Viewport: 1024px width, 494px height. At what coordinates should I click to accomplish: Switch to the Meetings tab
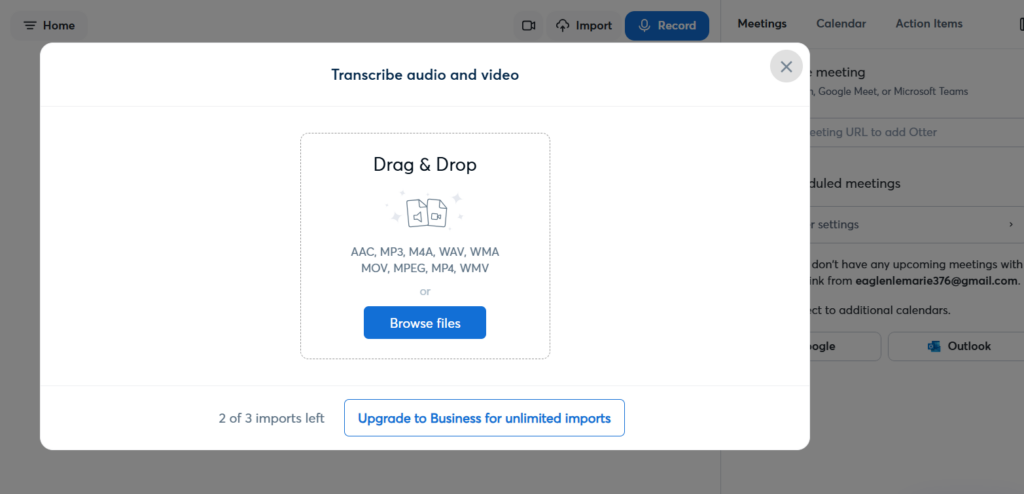tap(761, 24)
